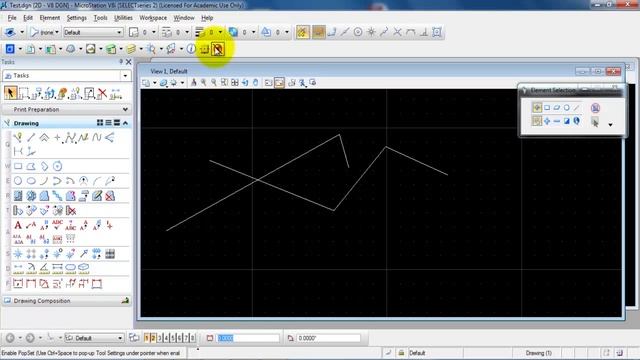Expand the Print Preparation section
Screen dimensions: 640x360
(x=125, y=110)
